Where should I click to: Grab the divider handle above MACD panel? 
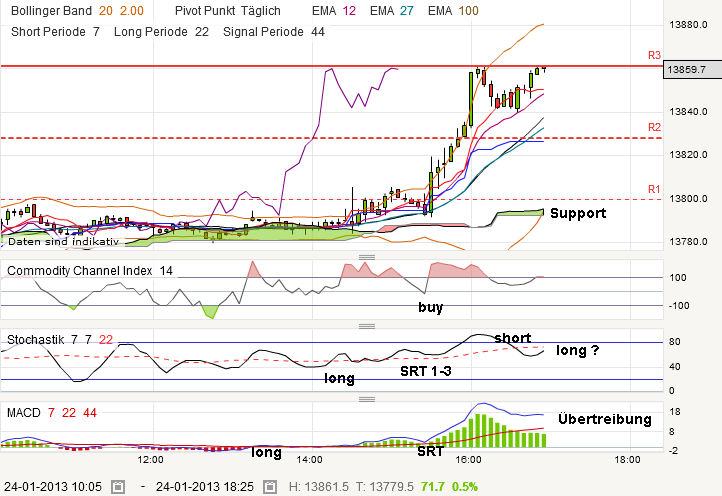[x=367, y=399]
